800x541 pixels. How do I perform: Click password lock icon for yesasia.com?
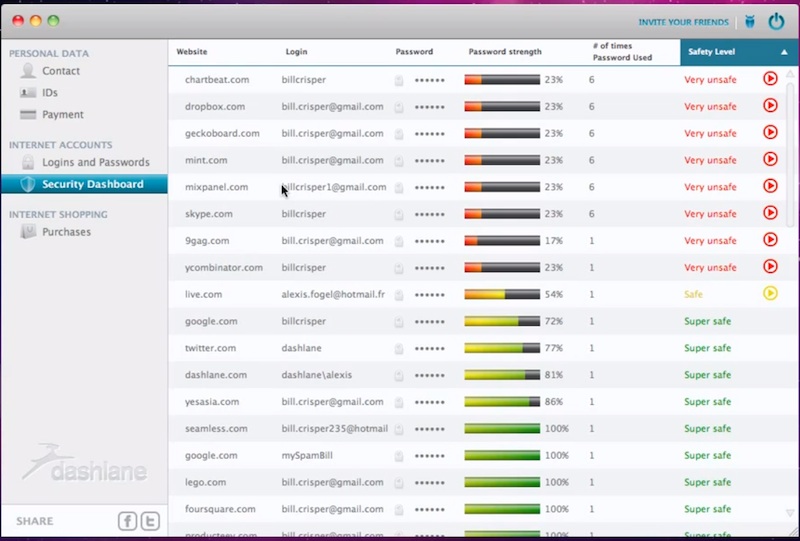point(399,402)
